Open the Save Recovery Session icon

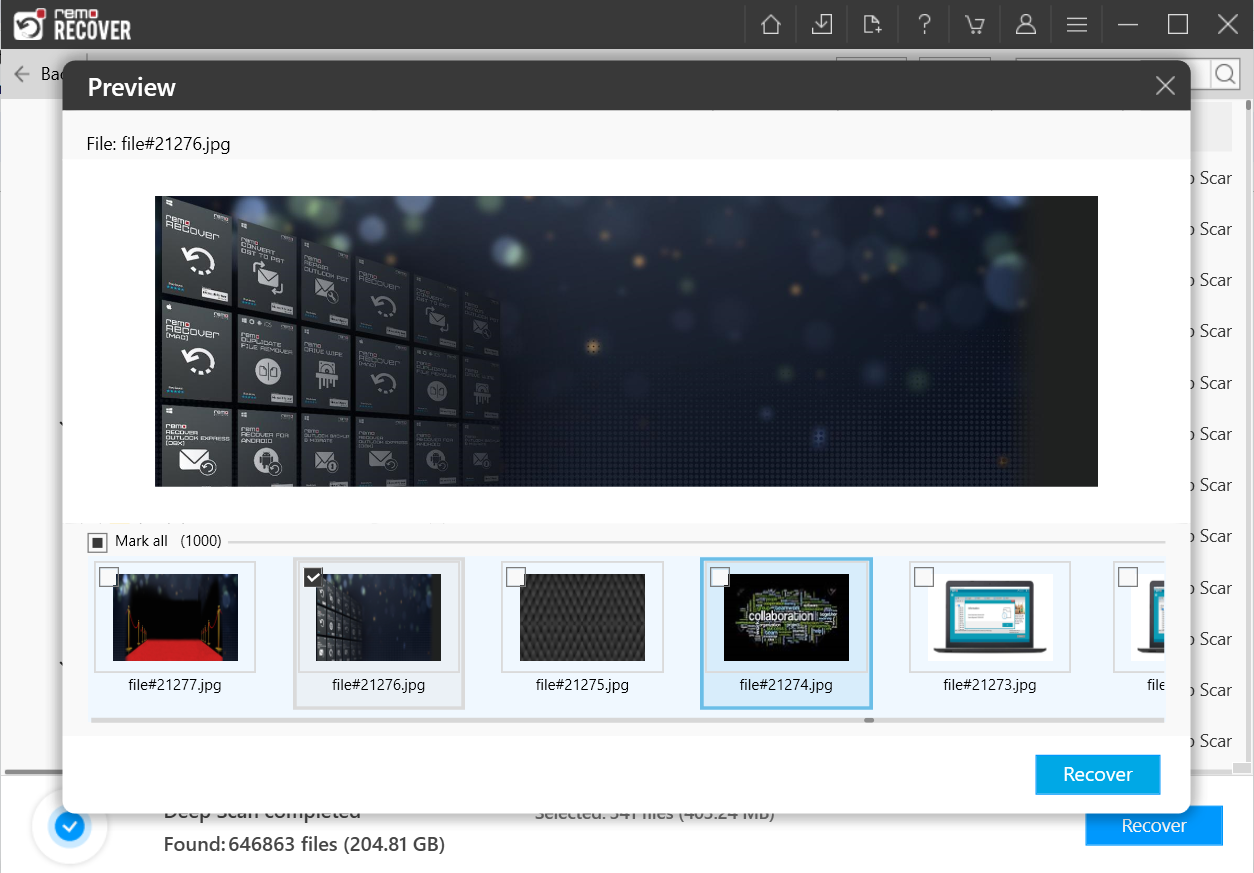tap(822, 24)
